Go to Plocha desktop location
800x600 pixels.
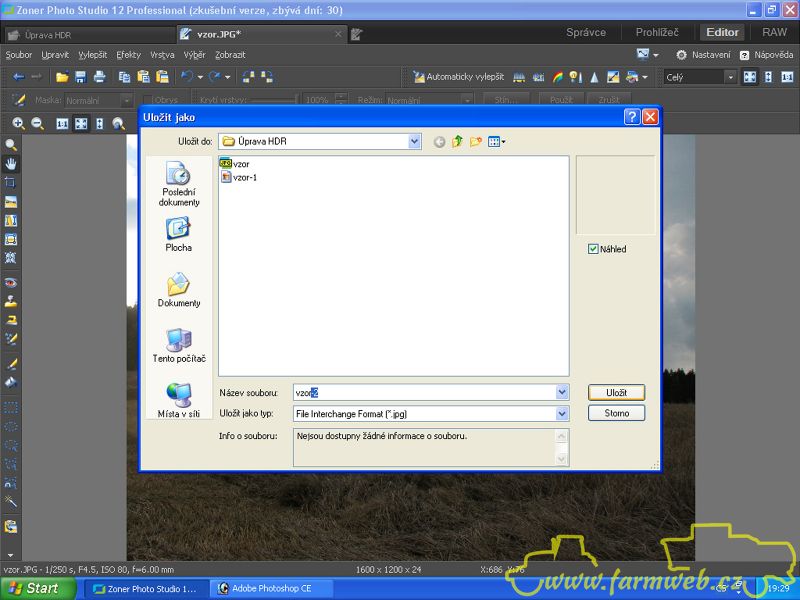click(179, 235)
